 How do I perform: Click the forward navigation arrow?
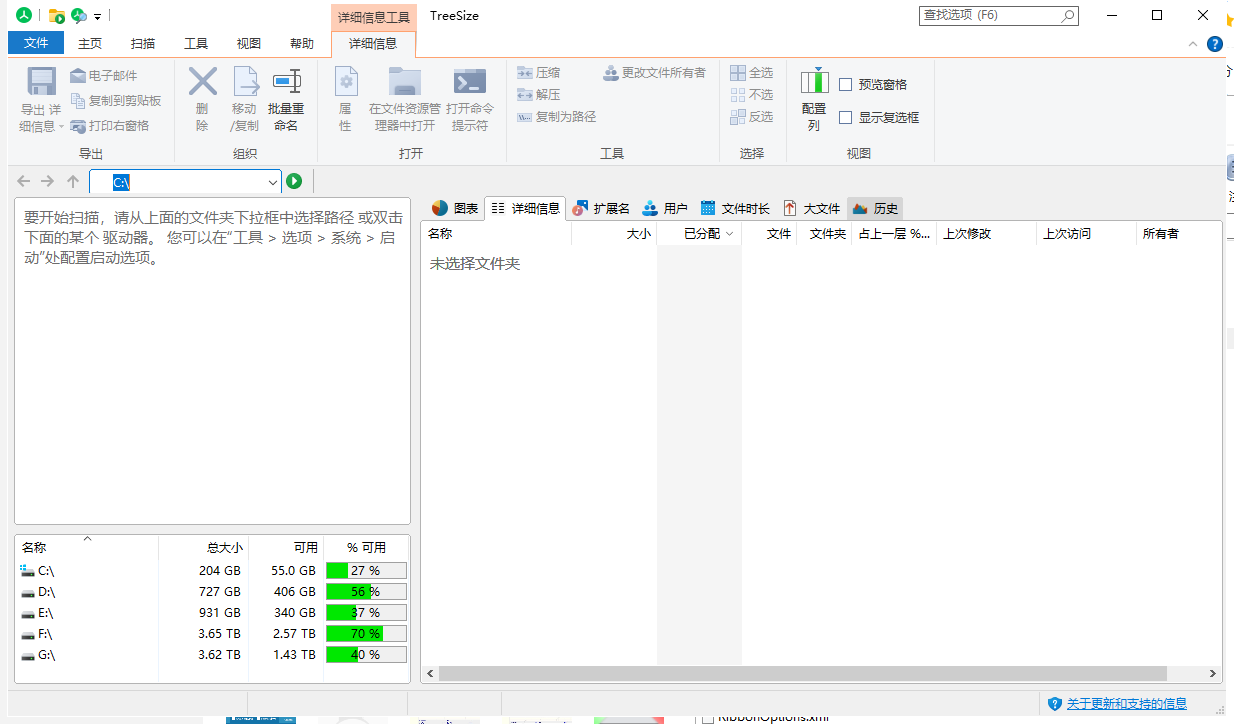point(47,181)
